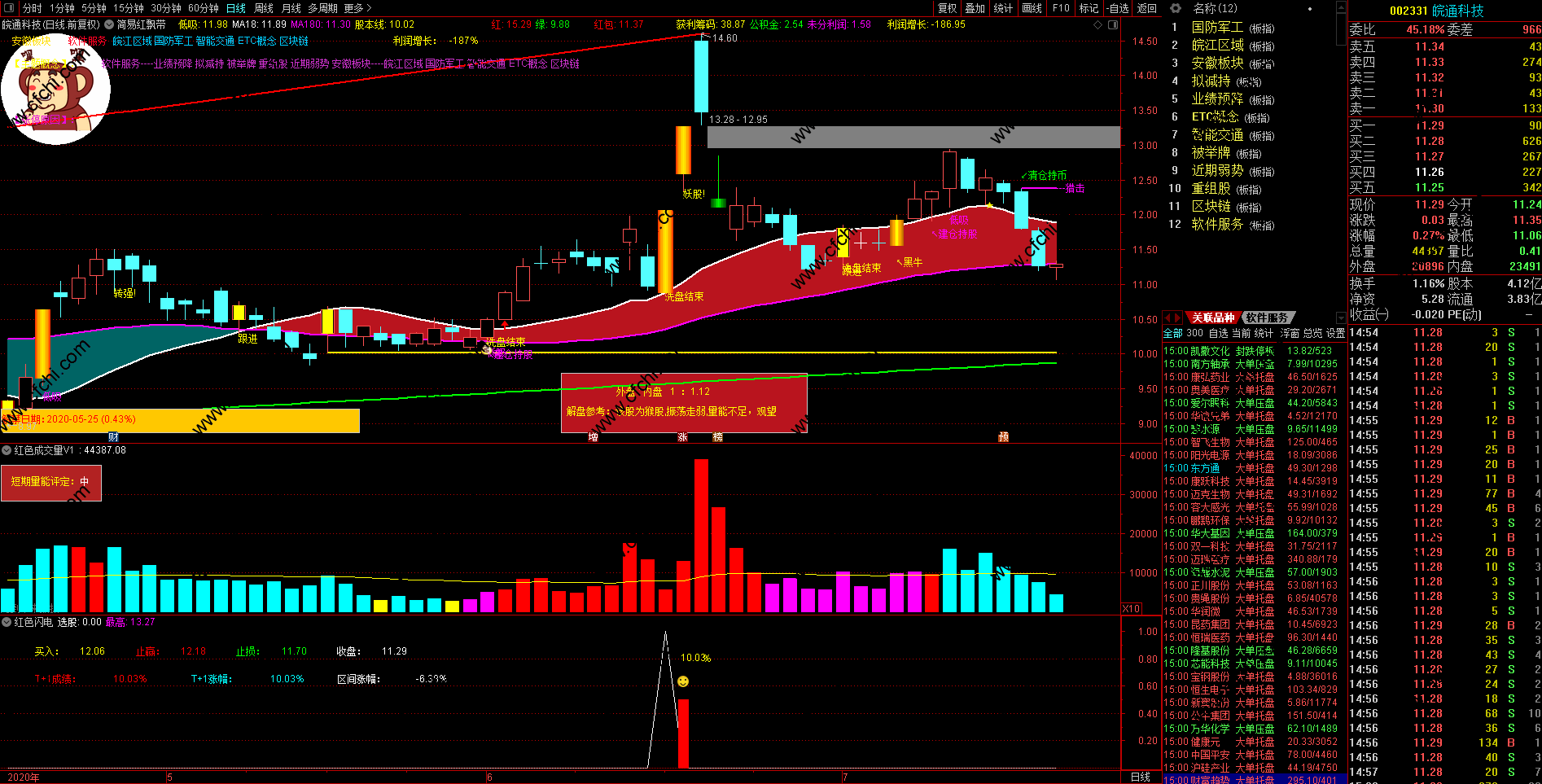Image resolution: width=1542 pixels, height=784 pixels.
Task: Click 短期量能评定 label box
Action: [x=50, y=482]
